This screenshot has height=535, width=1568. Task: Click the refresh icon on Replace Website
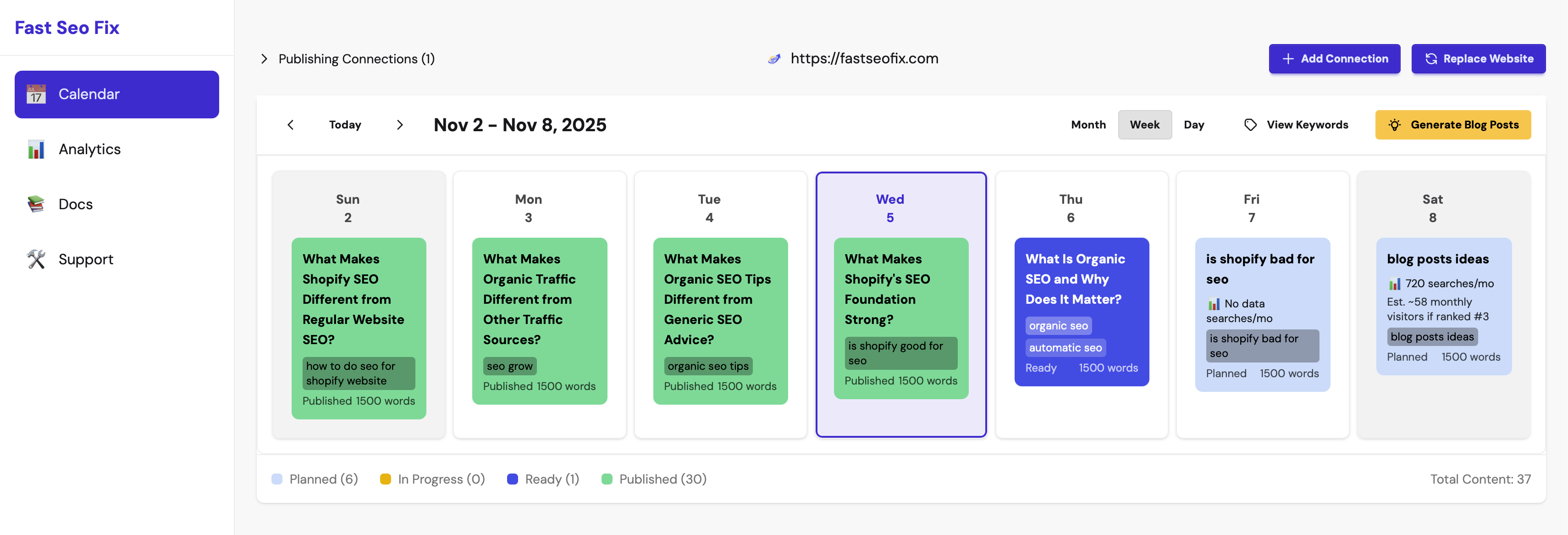[1431, 59]
